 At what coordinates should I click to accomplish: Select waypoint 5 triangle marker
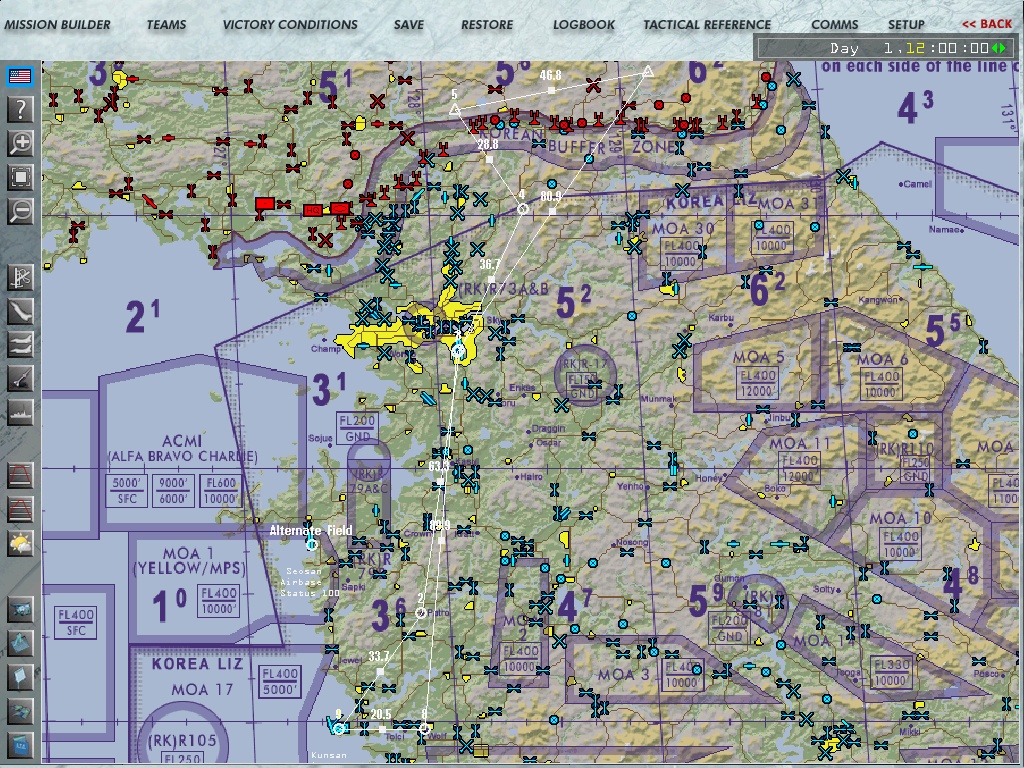[455, 109]
